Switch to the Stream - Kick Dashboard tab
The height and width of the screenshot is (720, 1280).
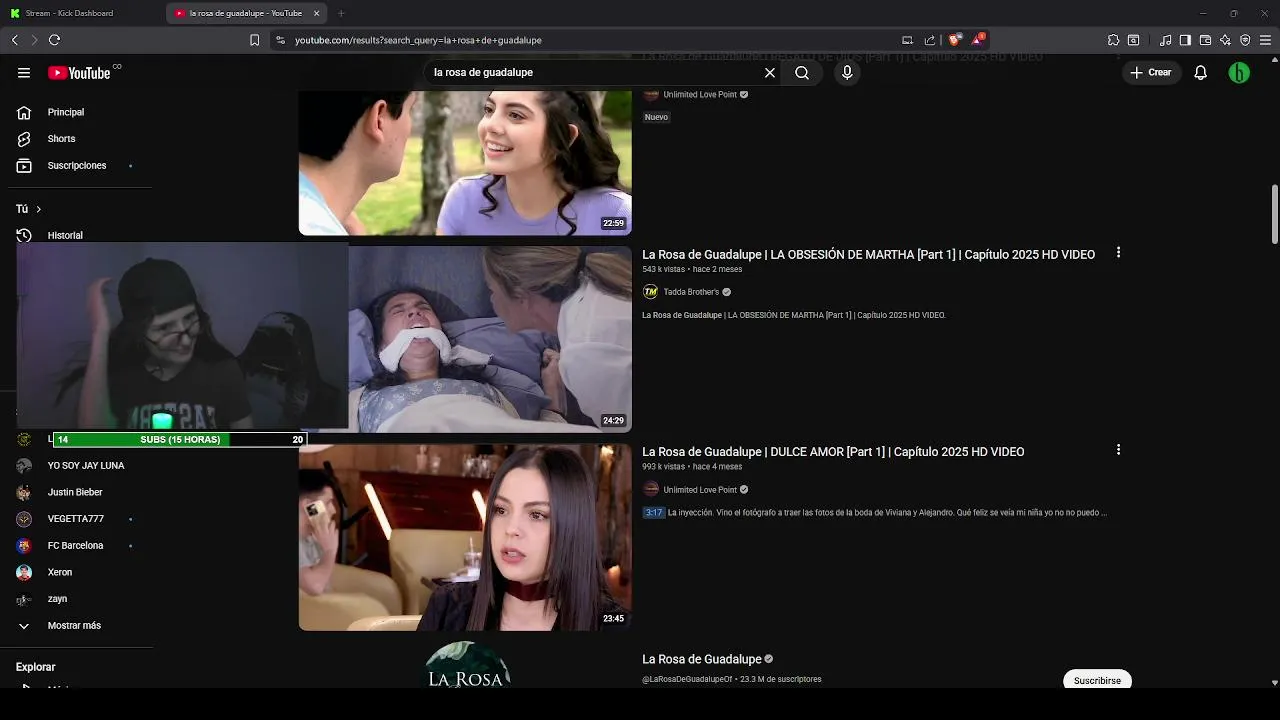pos(69,13)
